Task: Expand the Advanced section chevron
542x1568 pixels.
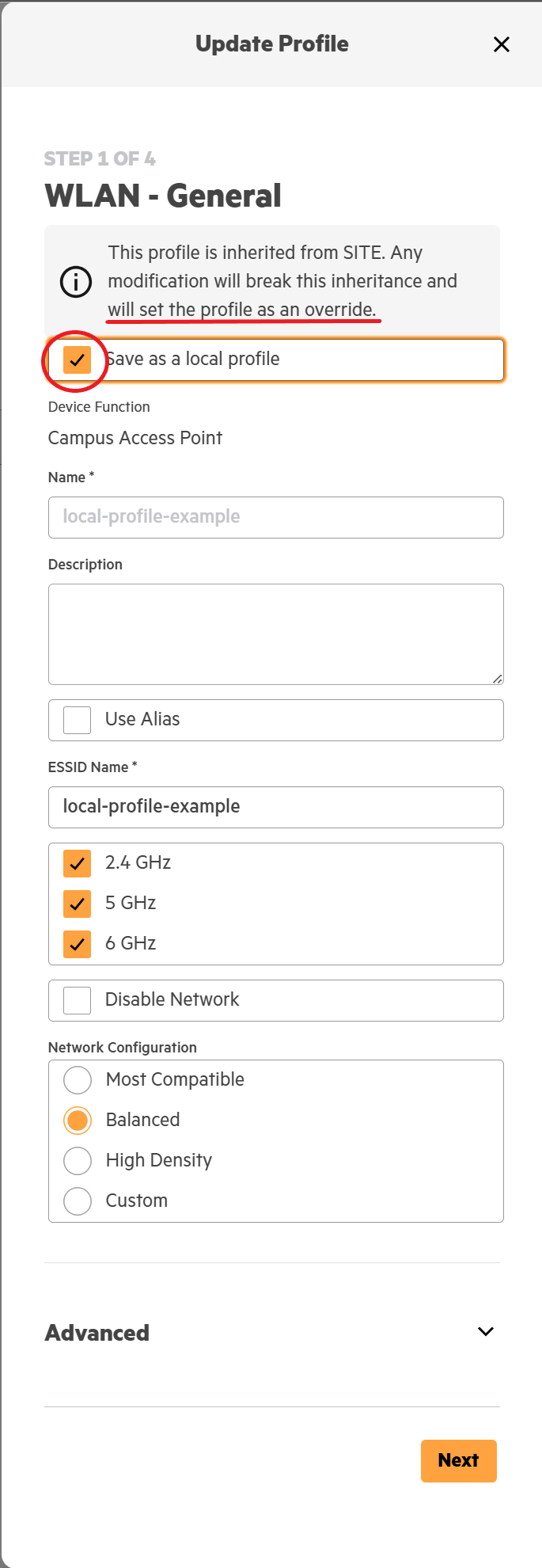Action: (486, 1332)
